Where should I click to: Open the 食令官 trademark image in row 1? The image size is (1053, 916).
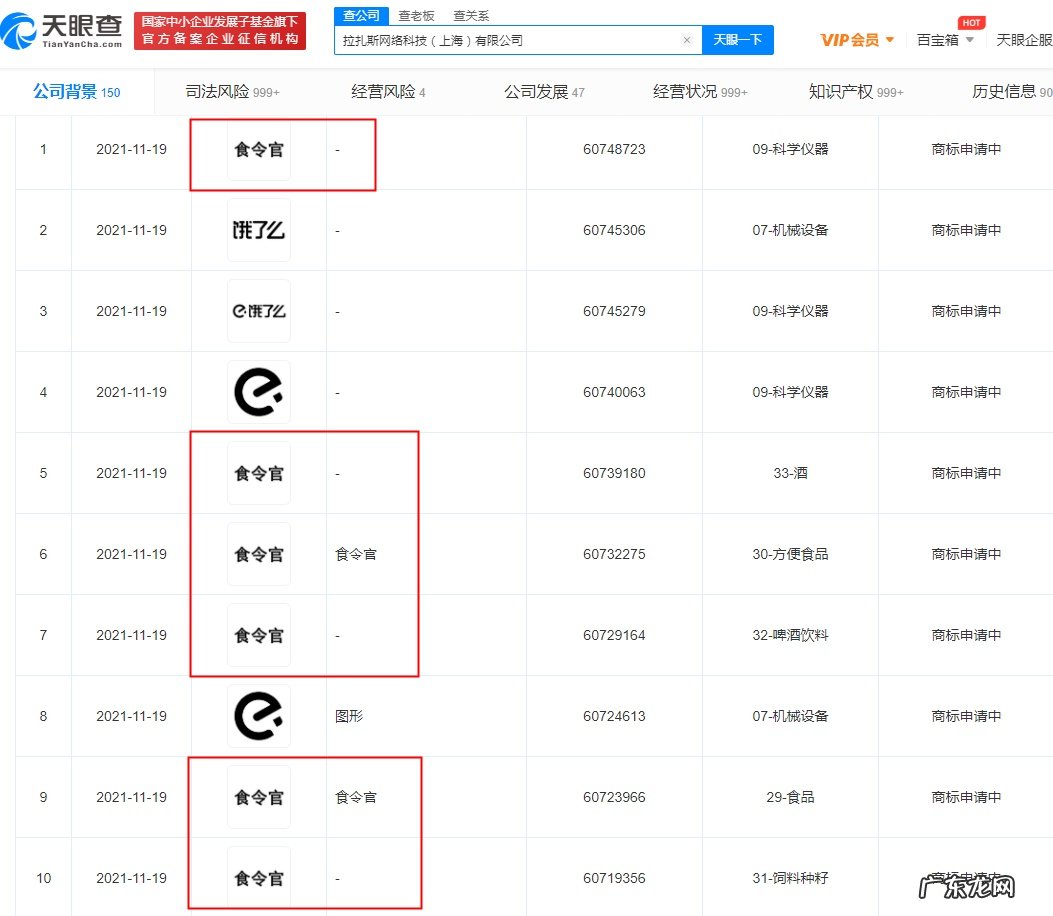click(x=258, y=149)
